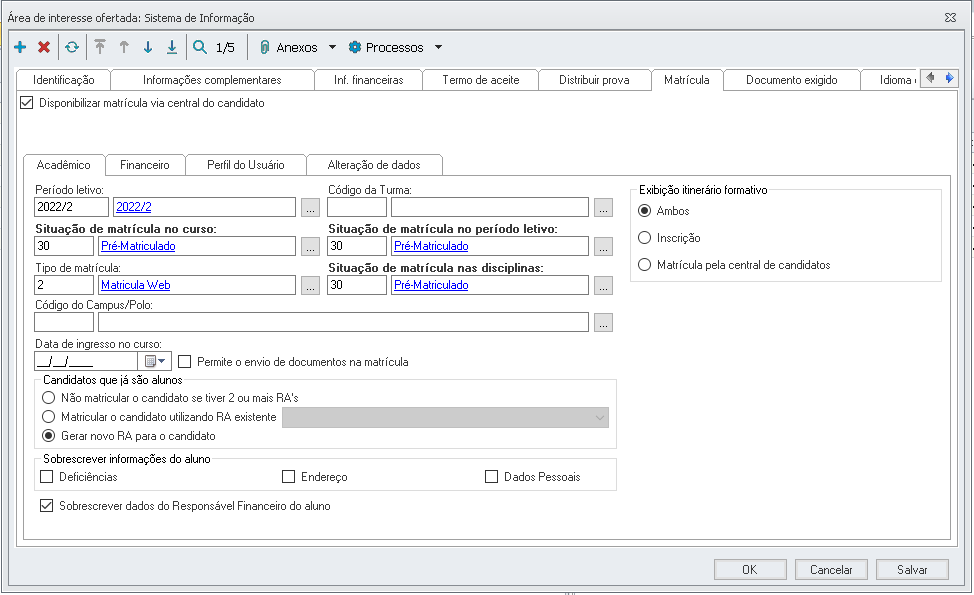Click the Processos gear icon
974x595 pixels.
(x=355, y=47)
